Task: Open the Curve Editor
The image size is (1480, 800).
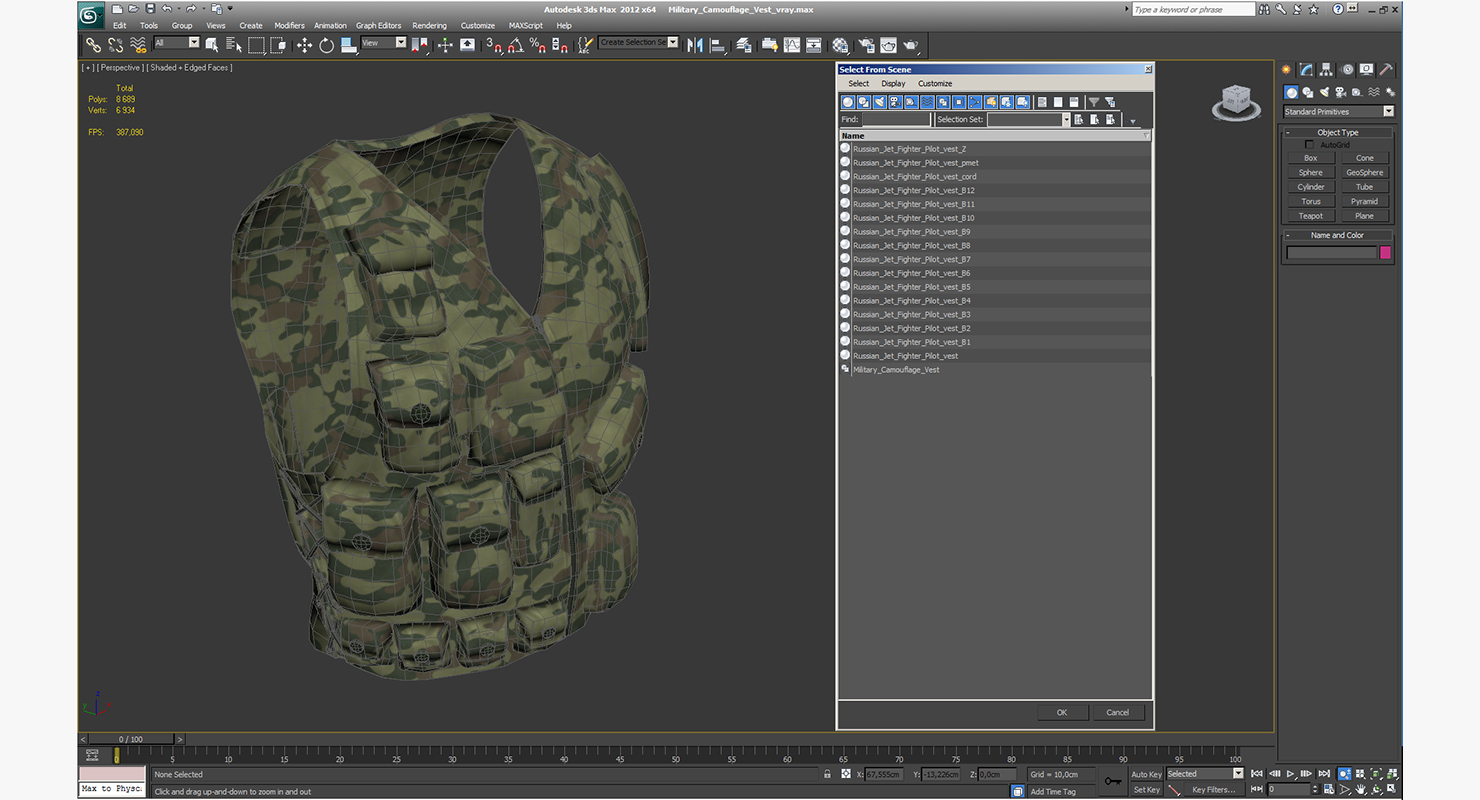Action: point(792,45)
